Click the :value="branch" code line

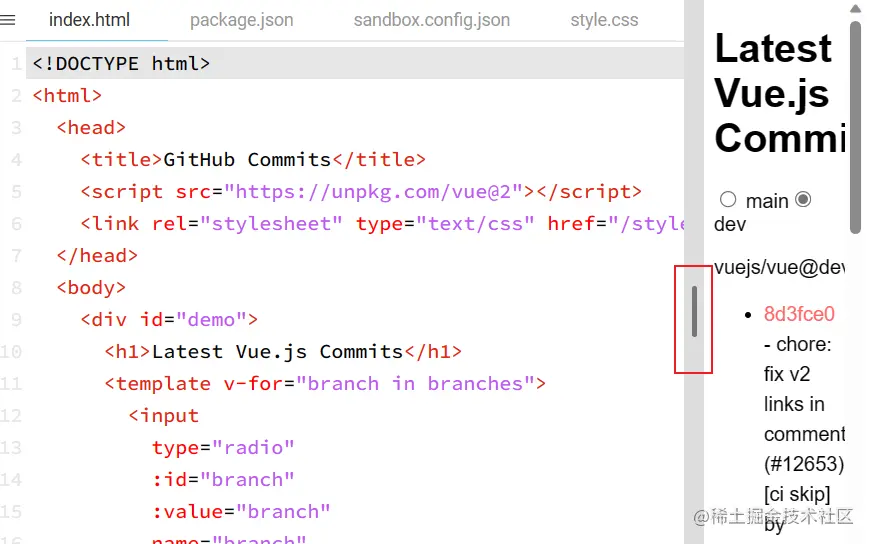click(x=241, y=512)
